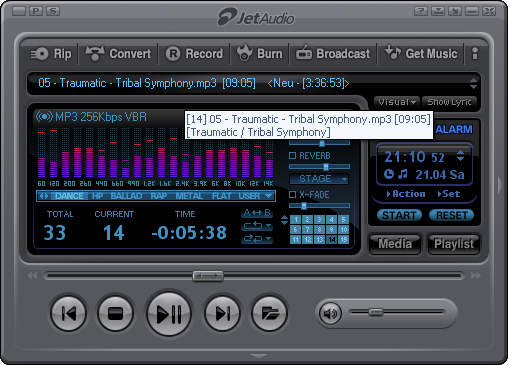Image resolution: width=508 pixels, height=365 pixels.
Task: Open file with the folder button
Action: tap(269, 313)
